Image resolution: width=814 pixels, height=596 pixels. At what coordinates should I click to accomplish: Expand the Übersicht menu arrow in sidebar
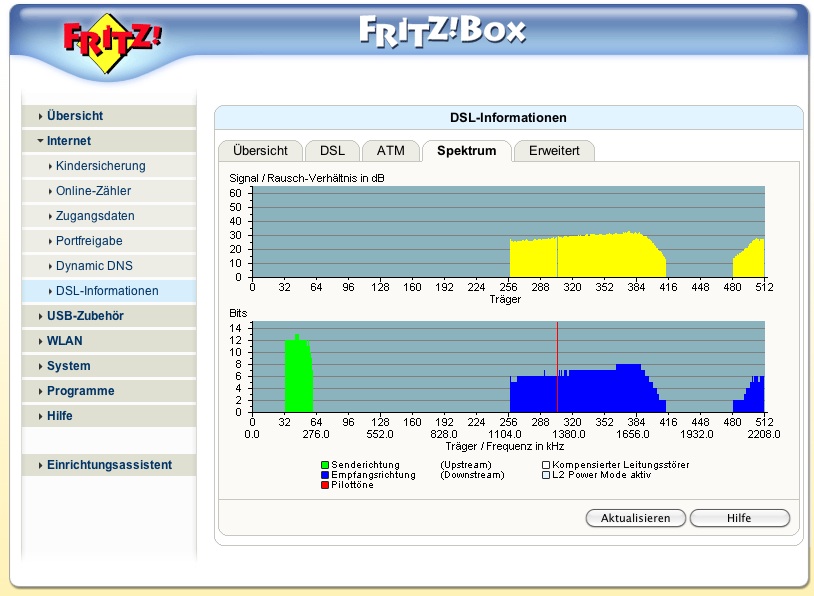pyautogui.click(x=40, y=116)
